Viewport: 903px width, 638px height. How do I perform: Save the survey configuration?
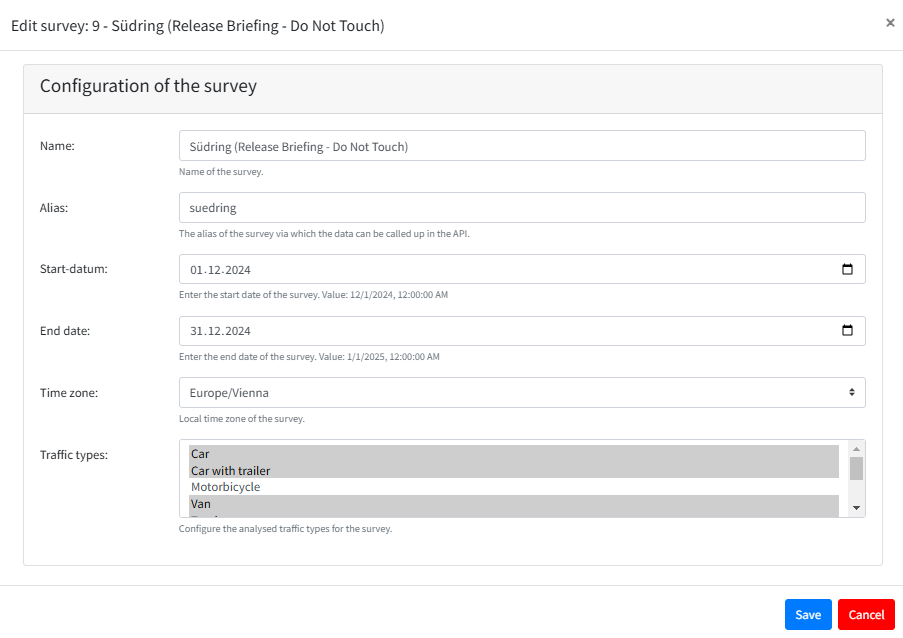click(808, 614)
